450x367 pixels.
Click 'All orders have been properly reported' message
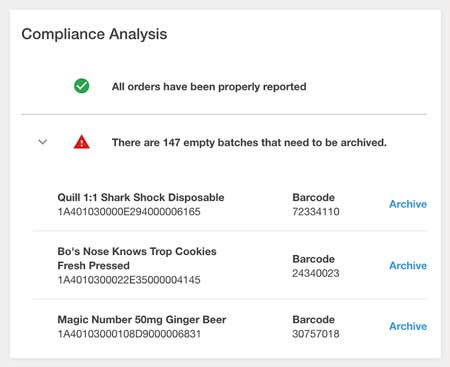tap(209, 87)
